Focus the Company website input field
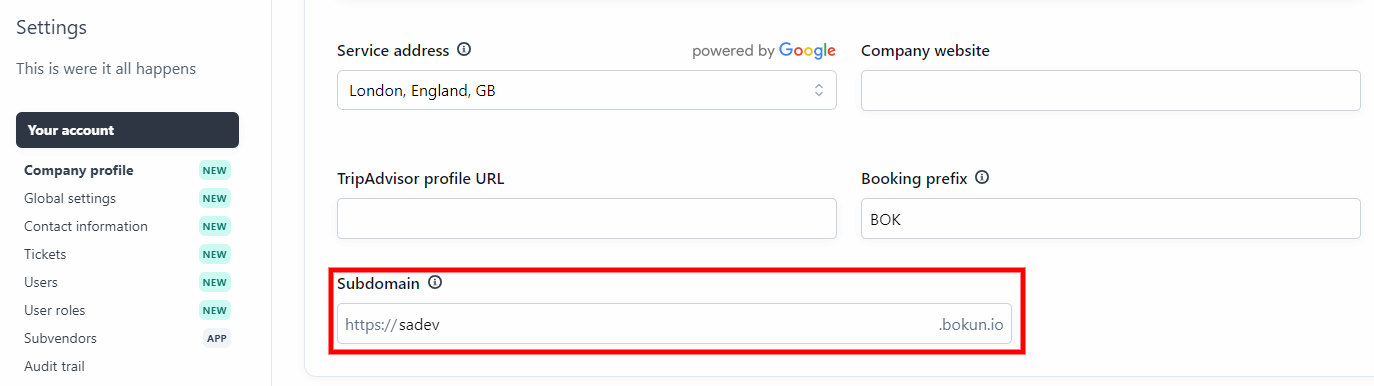Viewport: 1374px width, 386px height. pos(1111,90)
